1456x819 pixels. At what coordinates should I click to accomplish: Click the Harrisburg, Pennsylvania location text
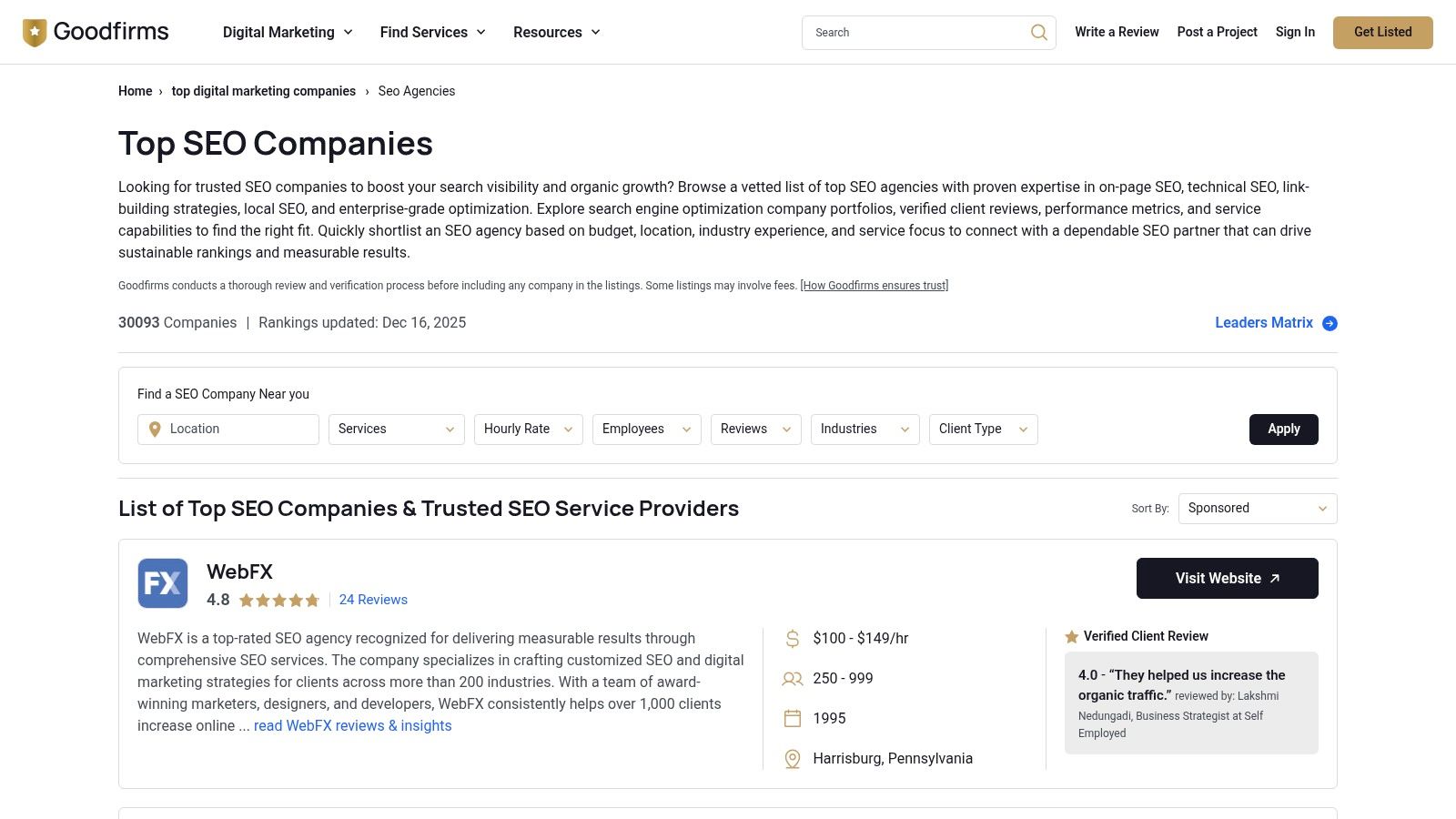tap(893, 759)
